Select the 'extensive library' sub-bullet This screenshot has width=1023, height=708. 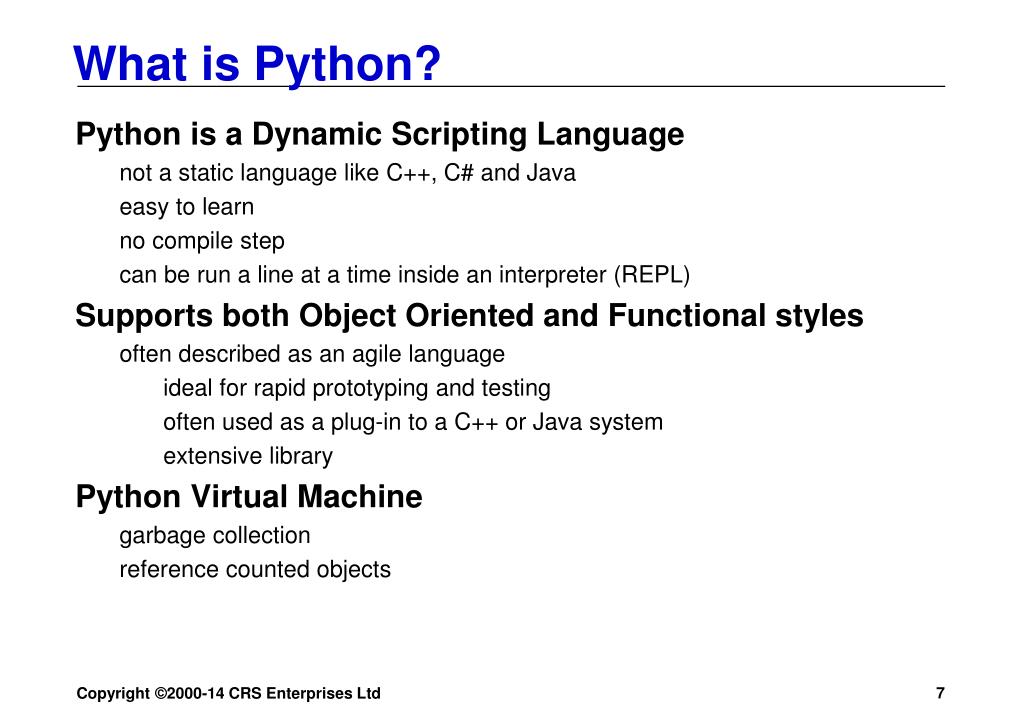(x=248, y=456)
